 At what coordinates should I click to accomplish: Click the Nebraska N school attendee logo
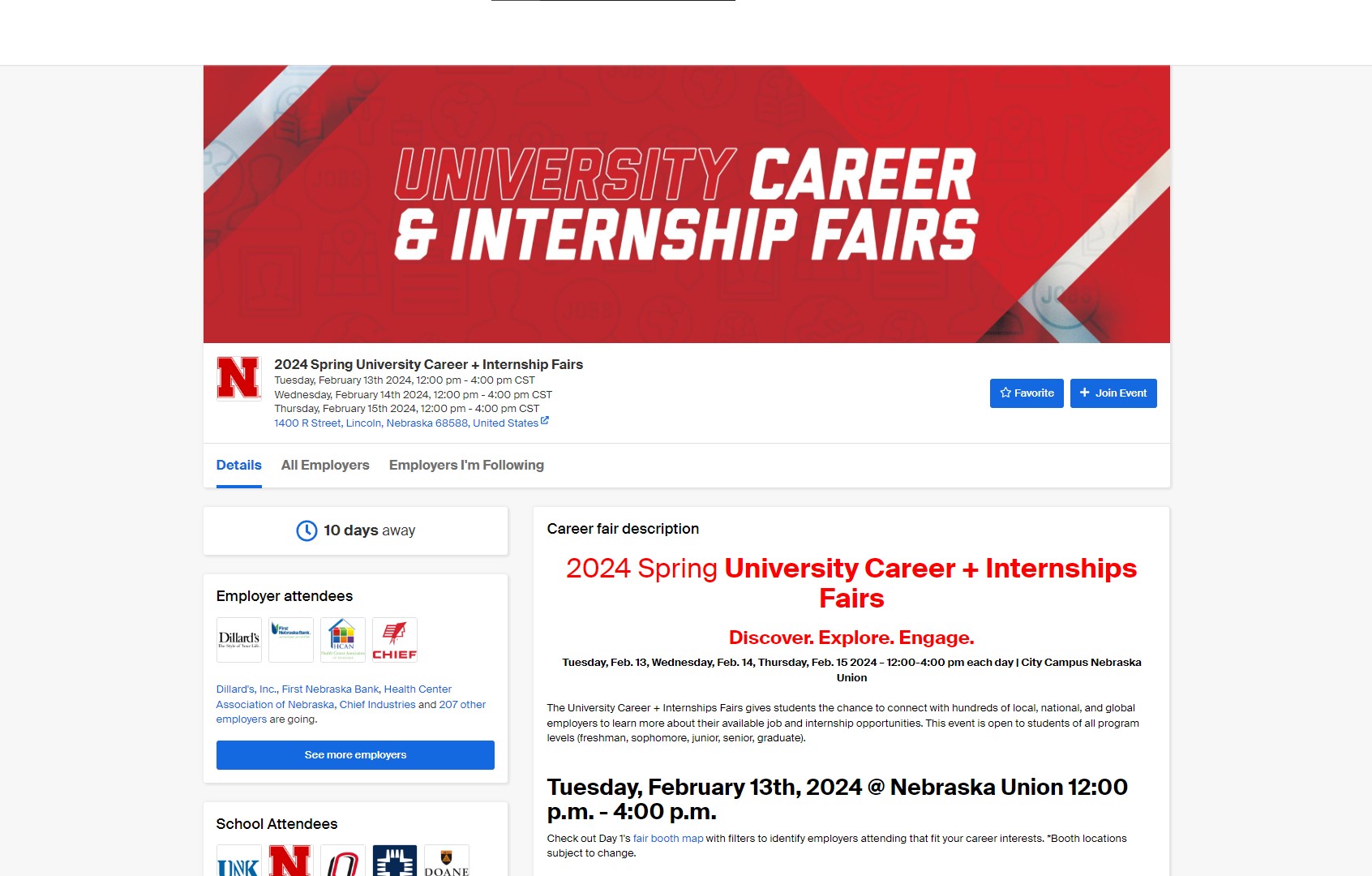pyautogui.click(x=291, y=862)
